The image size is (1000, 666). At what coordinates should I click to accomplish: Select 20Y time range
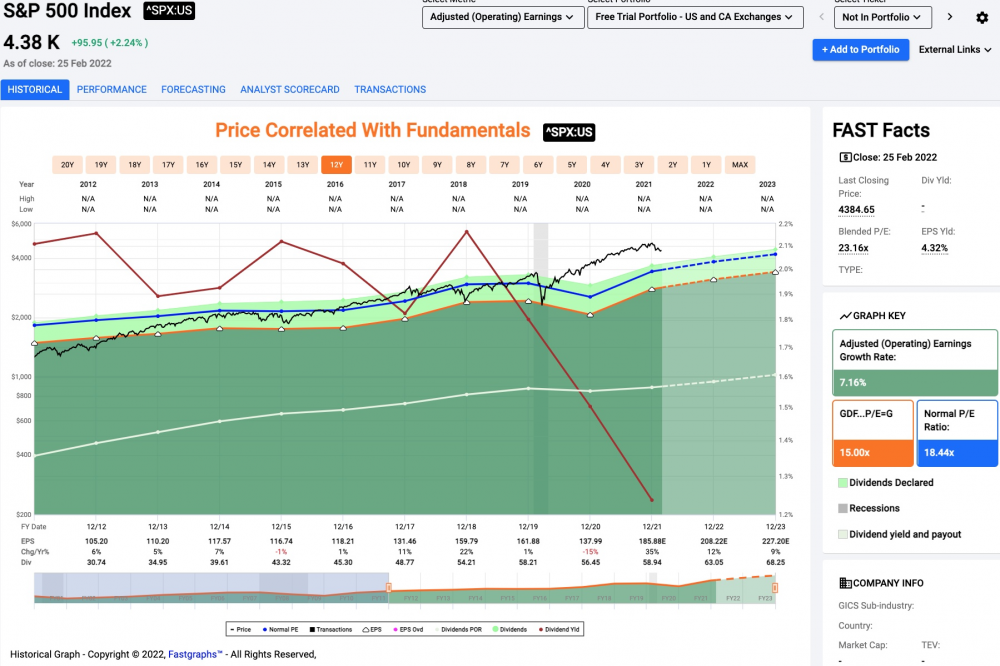point(68,165)
